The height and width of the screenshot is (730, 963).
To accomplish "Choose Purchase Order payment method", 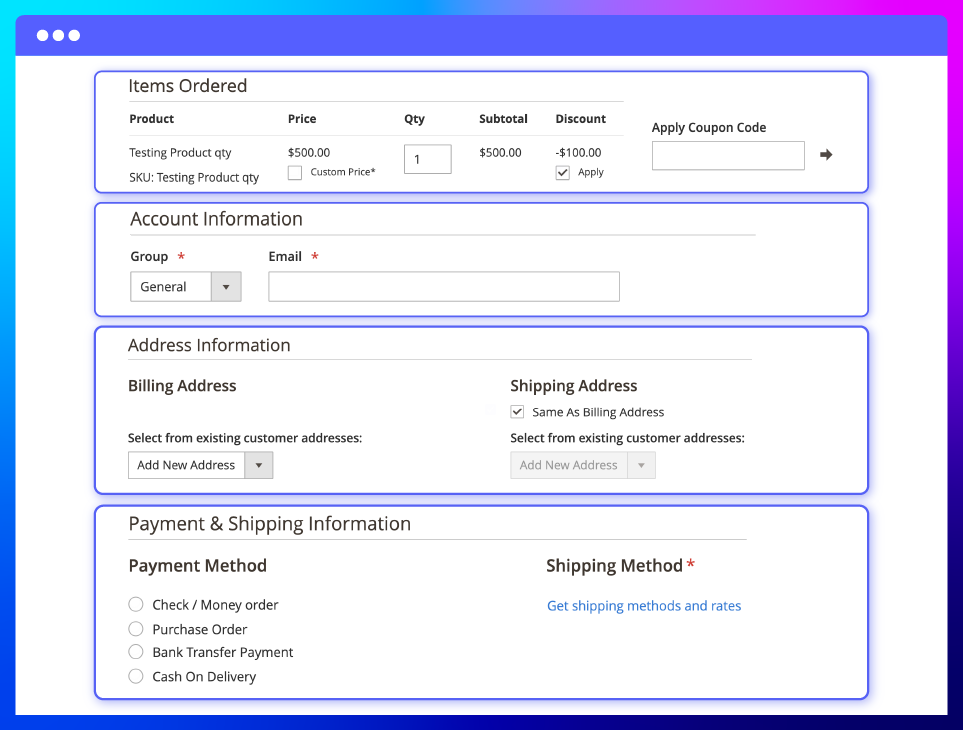I will point(137,629).
